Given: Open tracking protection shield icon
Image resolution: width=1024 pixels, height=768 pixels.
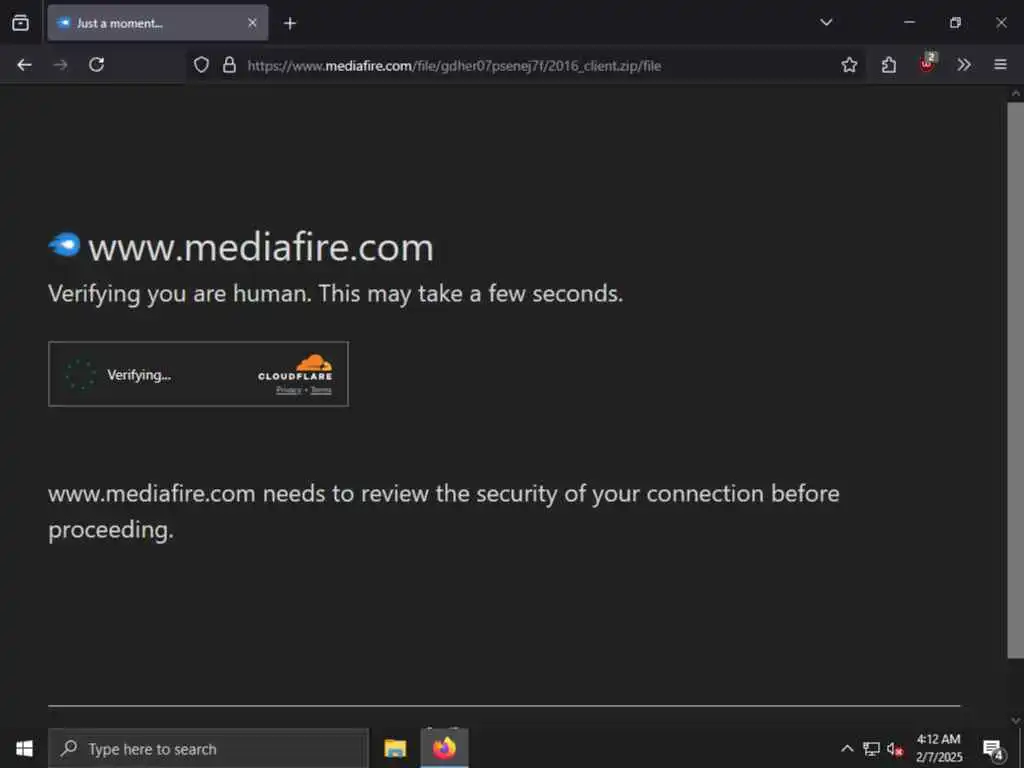Looking at the screenshot, I should 201,65.
